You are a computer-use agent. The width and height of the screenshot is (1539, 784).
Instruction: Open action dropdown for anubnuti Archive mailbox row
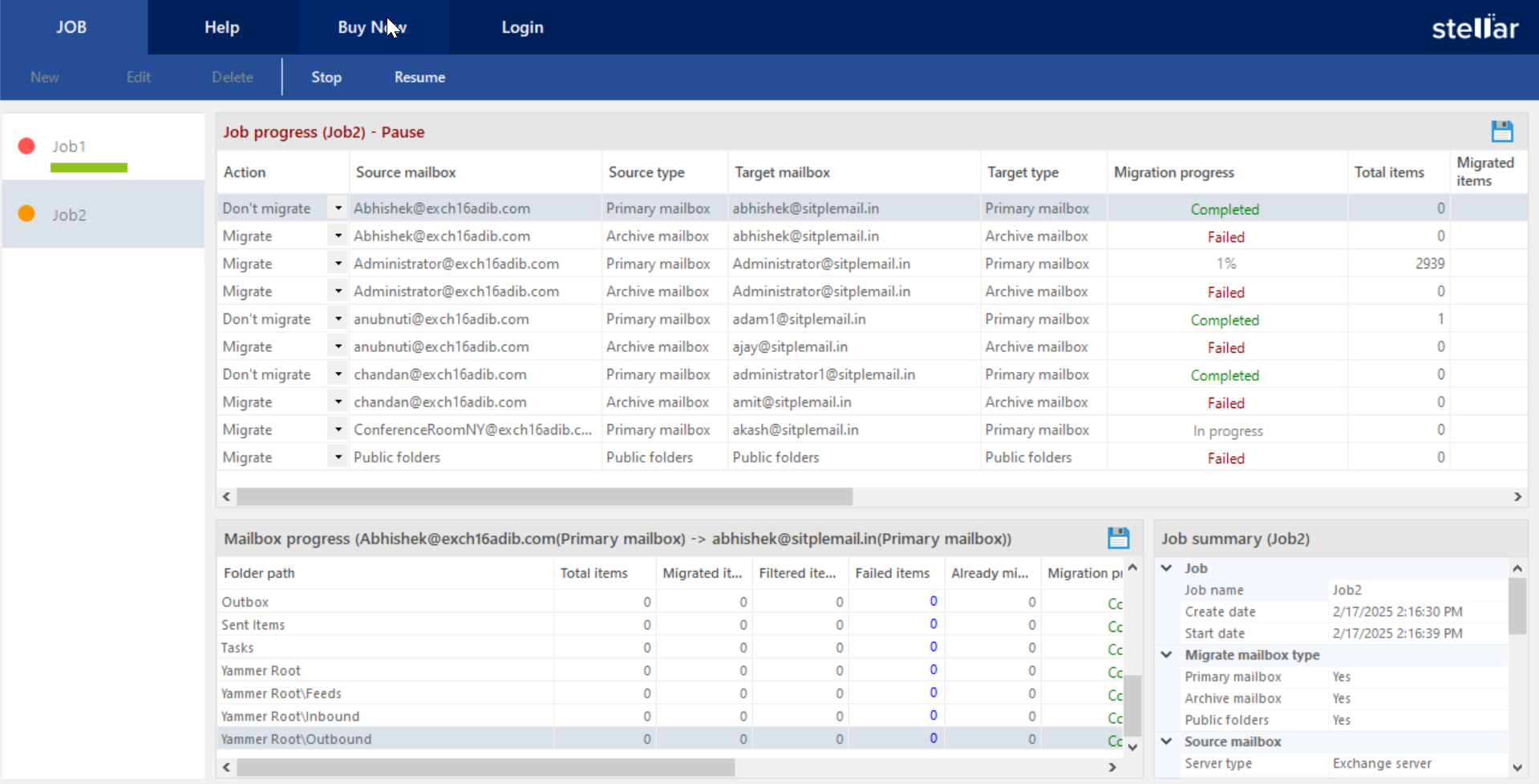click(338, 346)
